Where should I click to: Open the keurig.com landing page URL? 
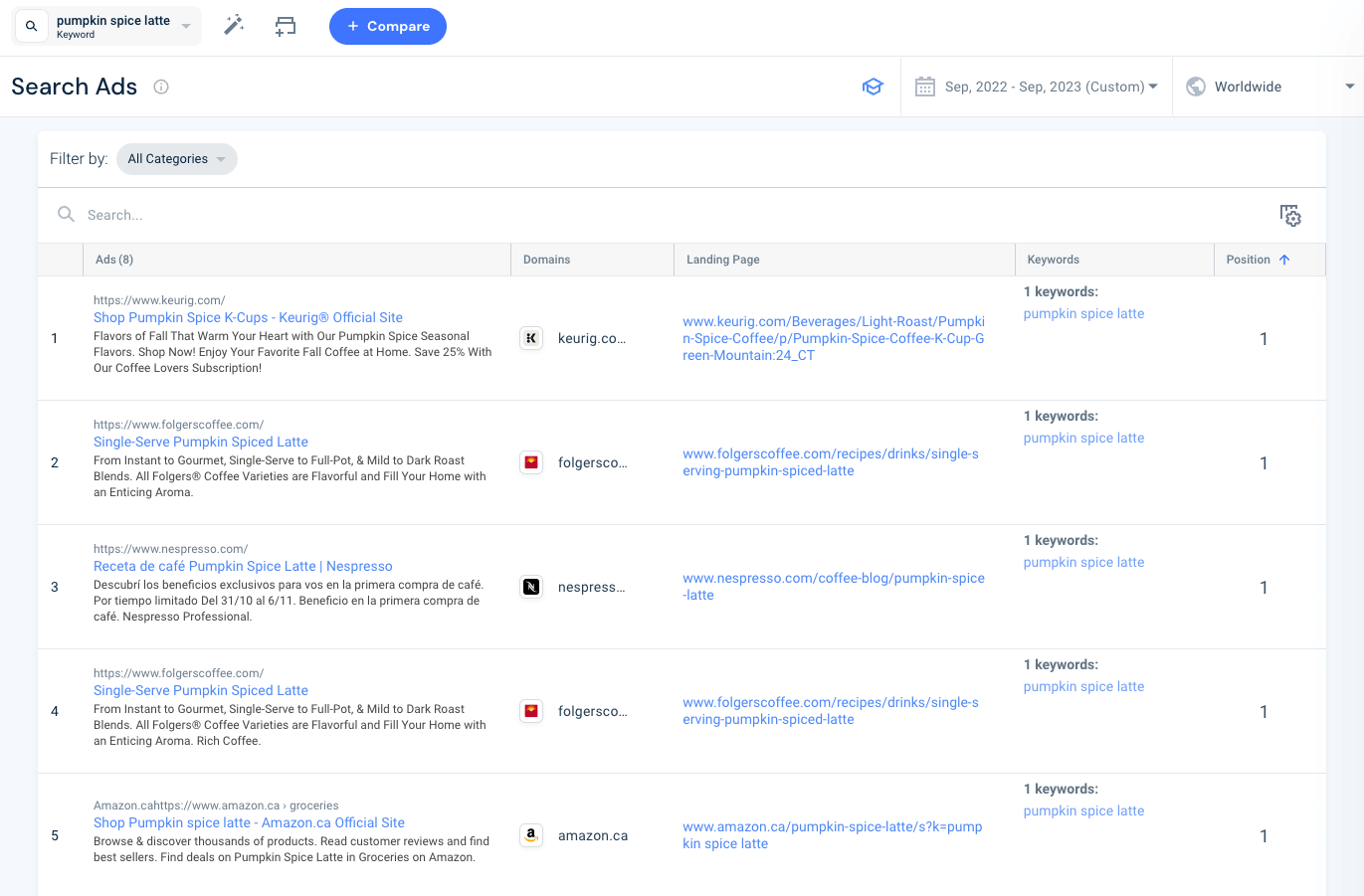tap(834, 338)
